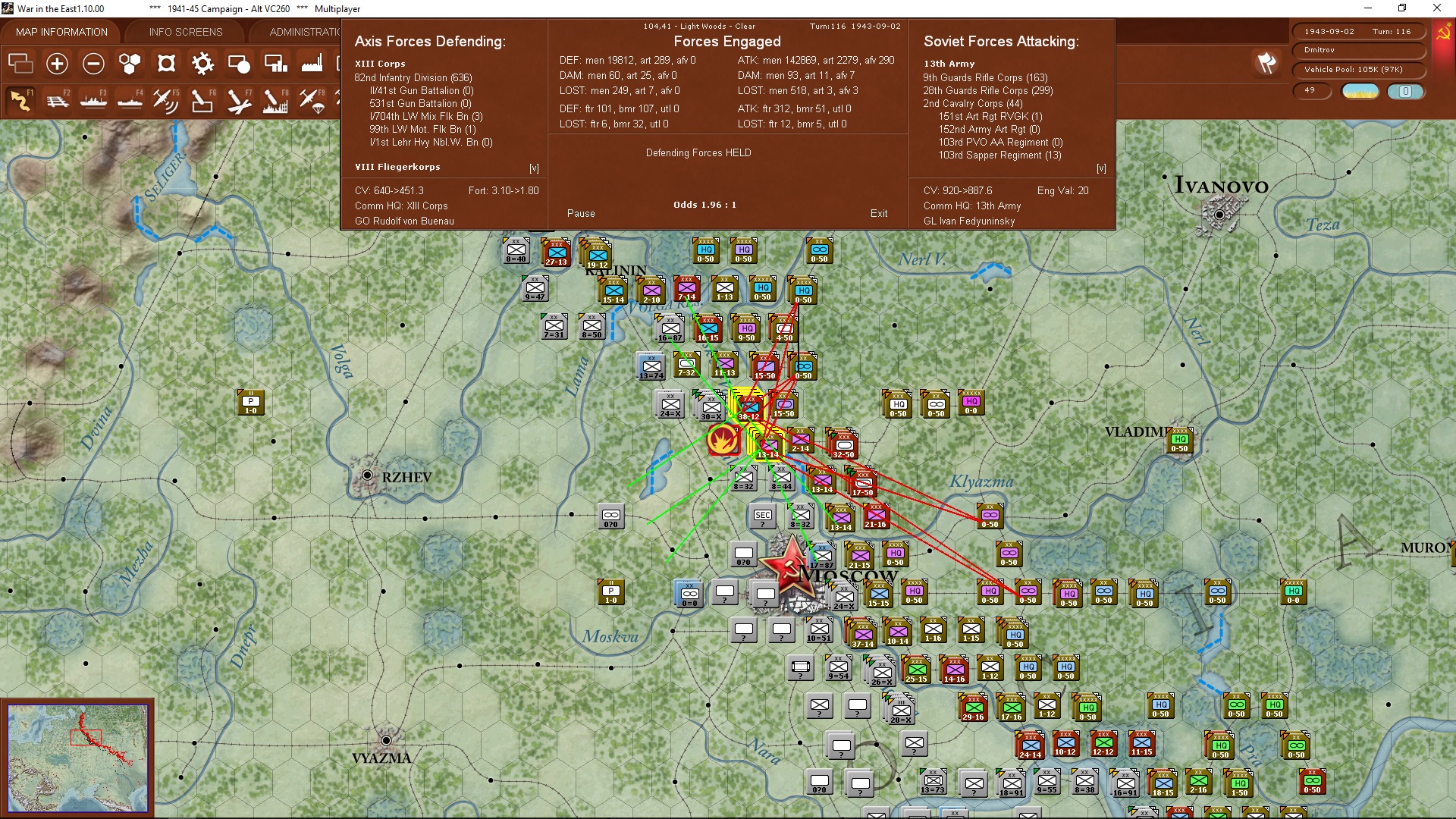Image resolution: width=1456 pixels, height=819 pixels.
Task: Choose the F9 air drop mission icon
Action: click(312, 100)
